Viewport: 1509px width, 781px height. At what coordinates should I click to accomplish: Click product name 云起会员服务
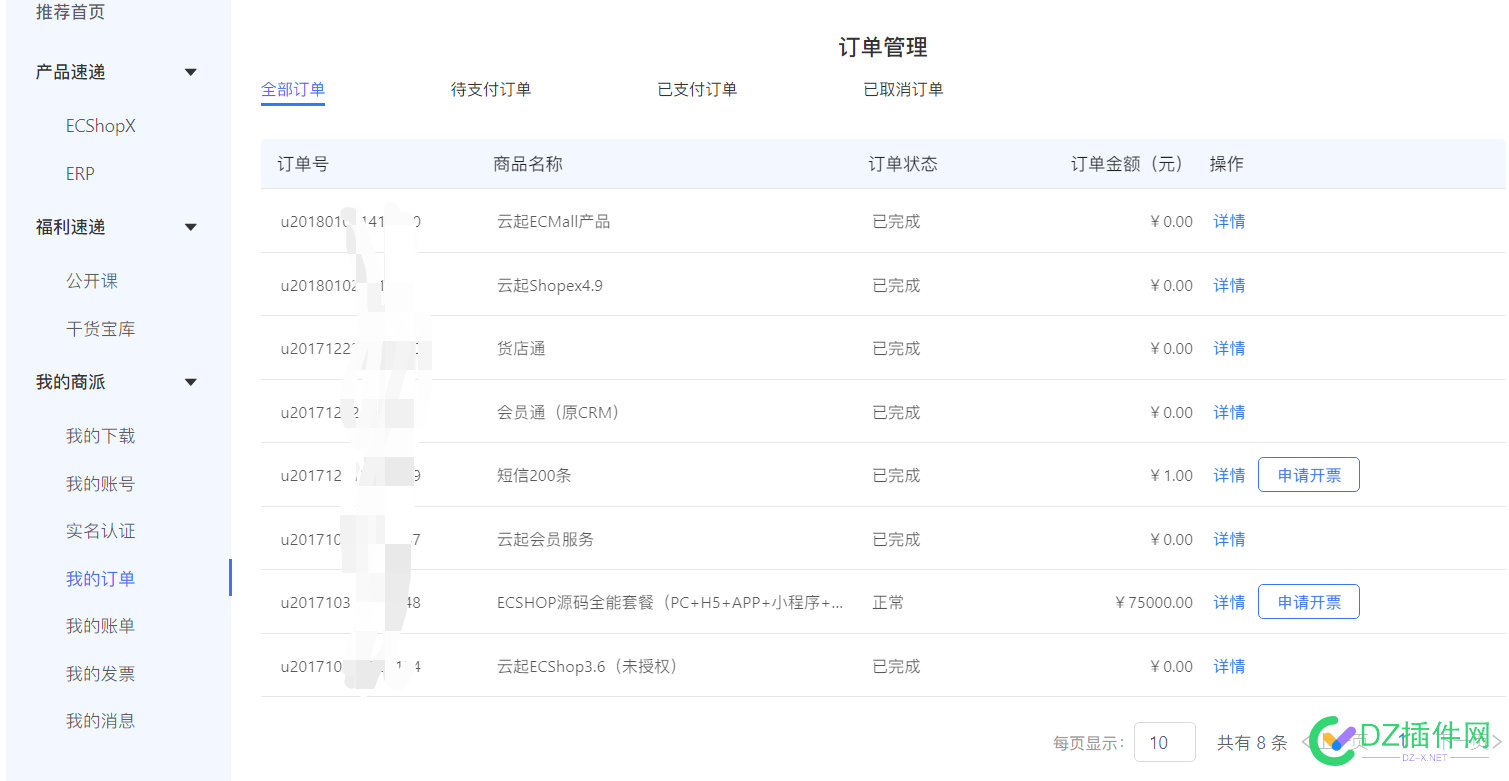(545, 540)
